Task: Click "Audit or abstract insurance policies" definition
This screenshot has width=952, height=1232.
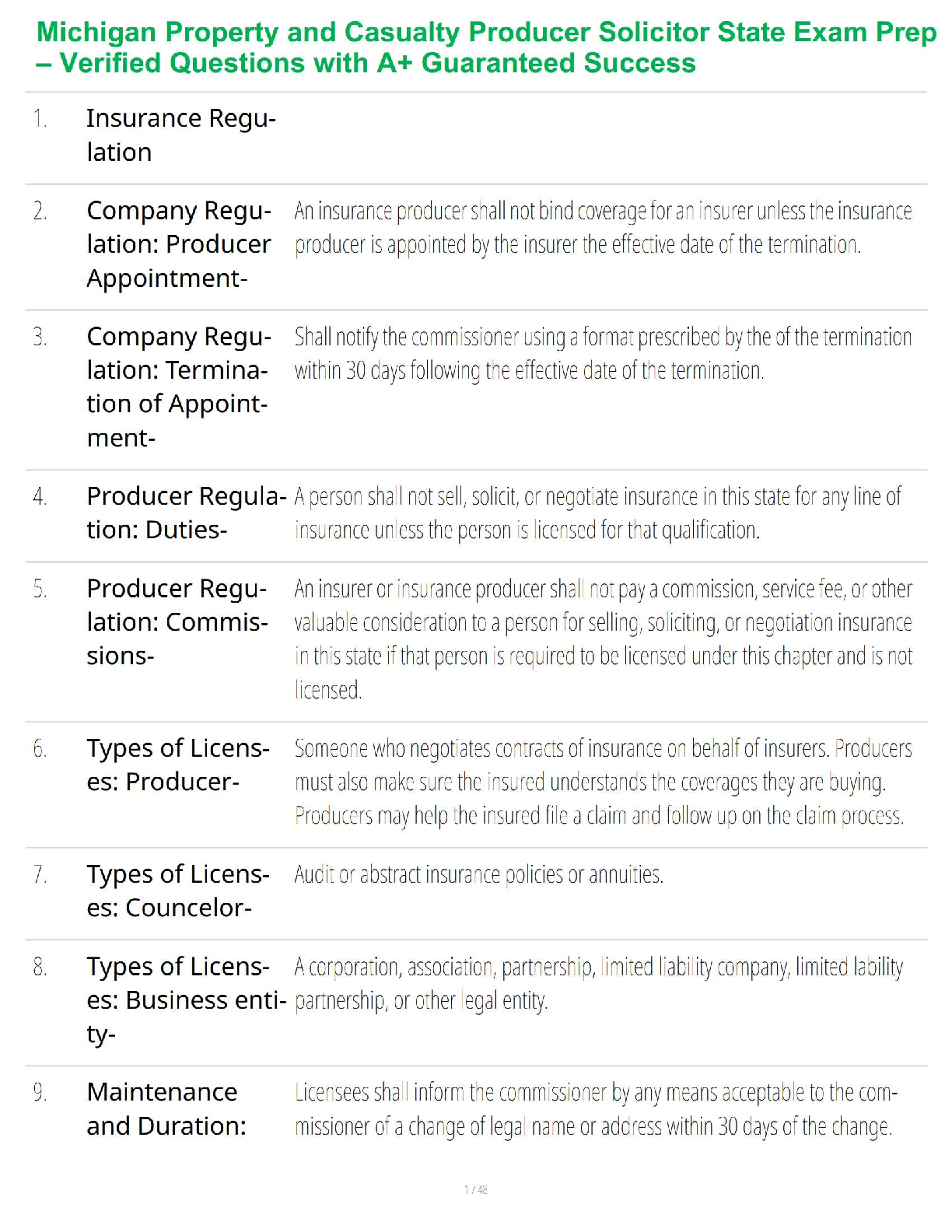Action: click(478, 875)
